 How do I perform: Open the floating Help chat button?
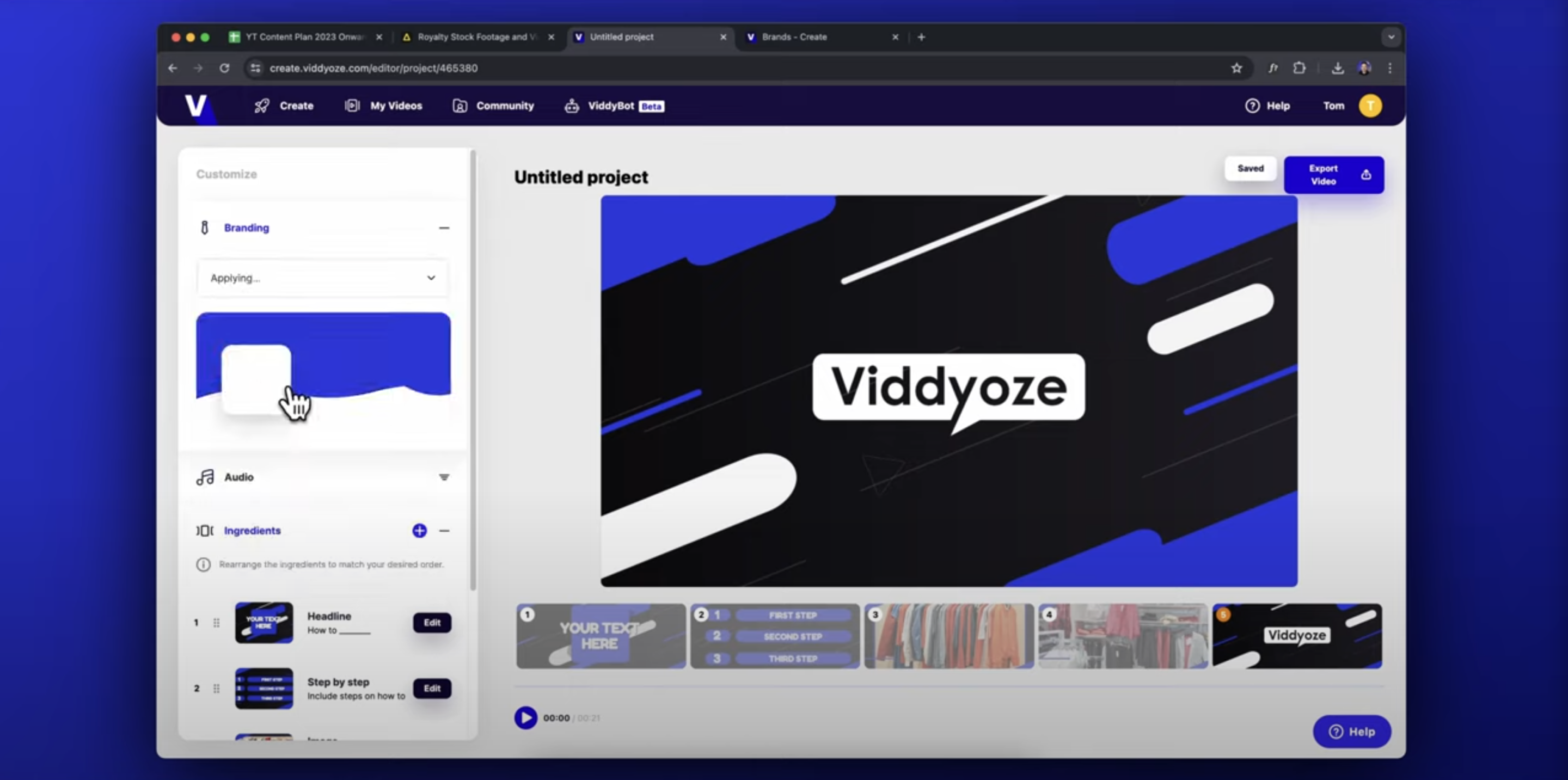tap(1351, 732)
